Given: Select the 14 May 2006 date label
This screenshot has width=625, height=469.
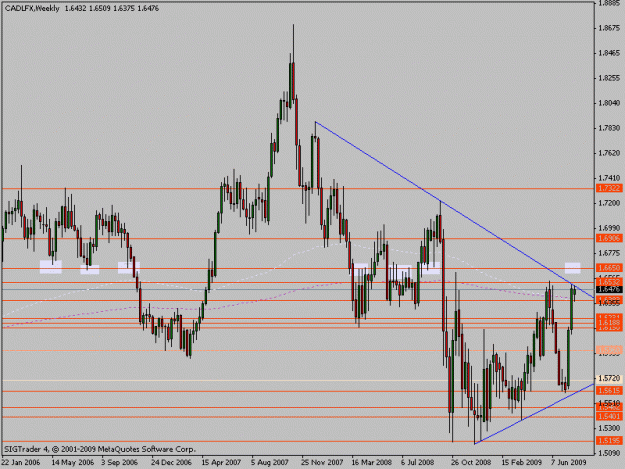Looking at the screenshot, I should (73, 462).
